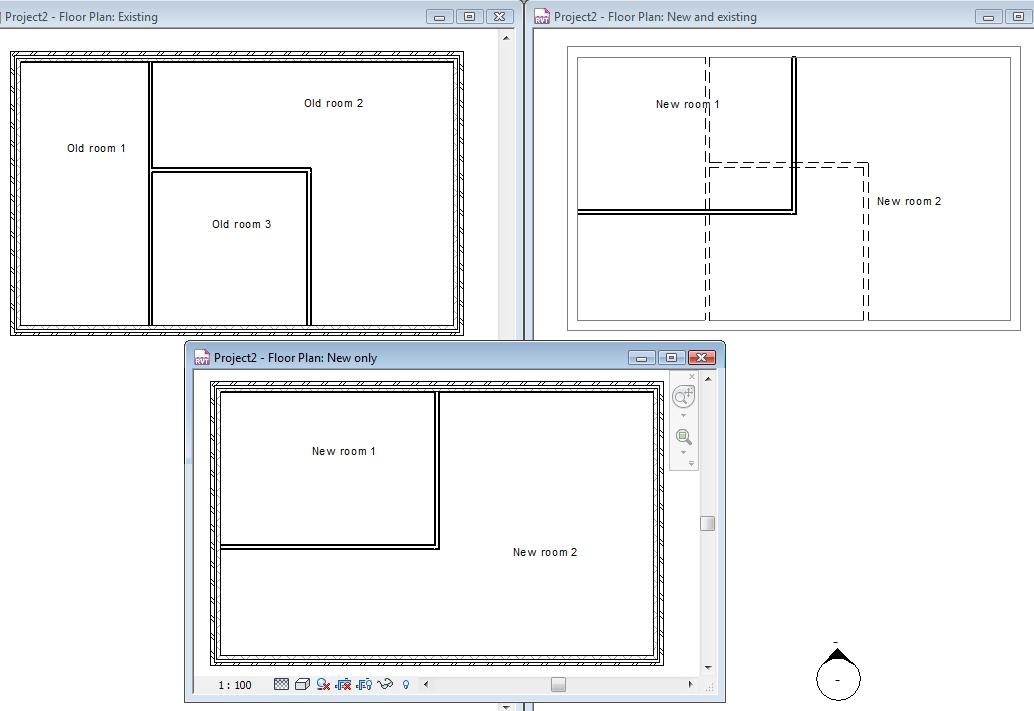This screenshot has height=711, width=1034.
Task: Click the resize grip of the New only window
Action: [x=710, y=687]
